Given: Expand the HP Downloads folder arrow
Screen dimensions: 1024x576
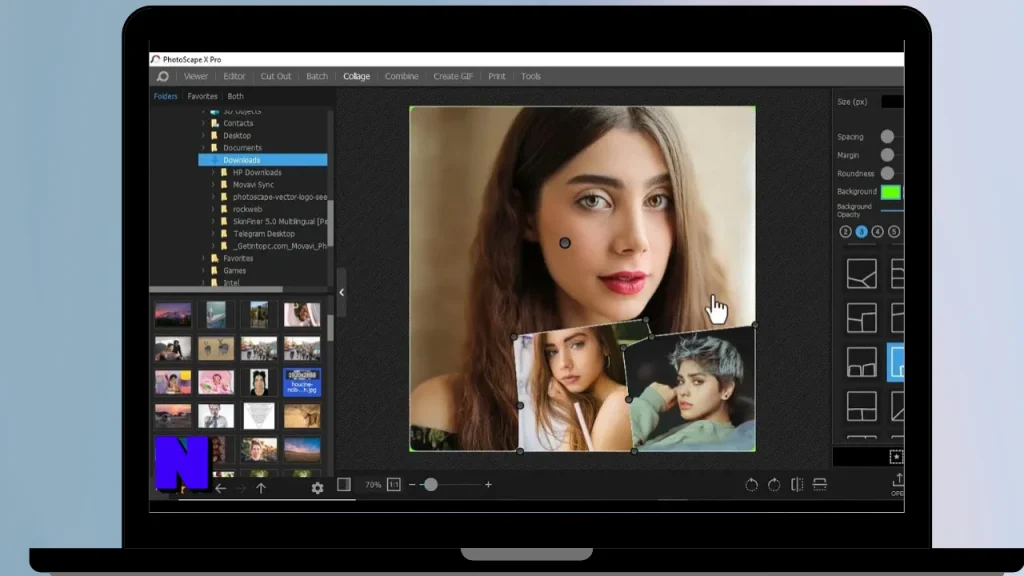Looking at the screenshot, I should [213, 172].
